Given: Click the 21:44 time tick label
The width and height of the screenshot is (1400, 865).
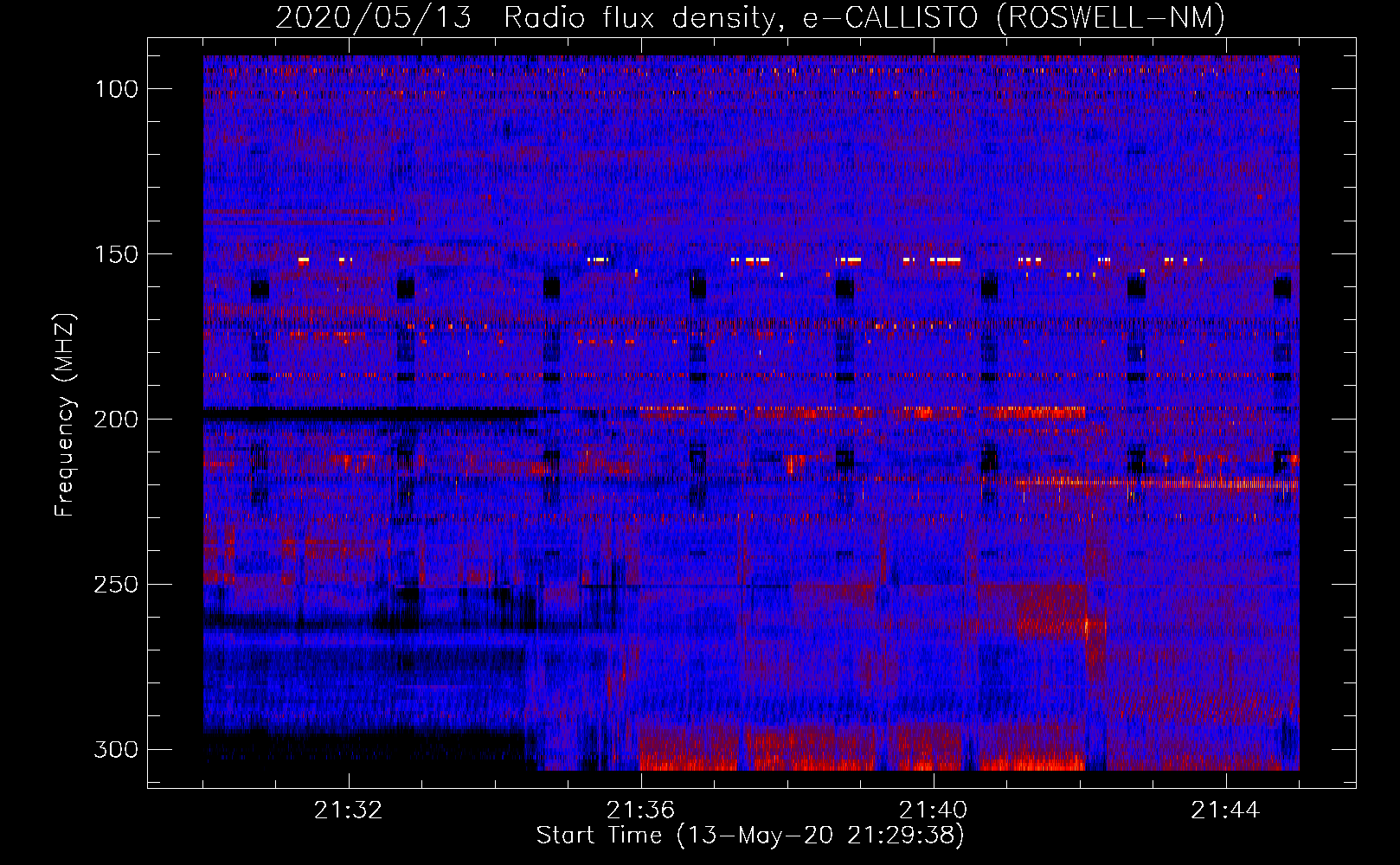Looking at the screenshot, I should [x=1225, y=811].
